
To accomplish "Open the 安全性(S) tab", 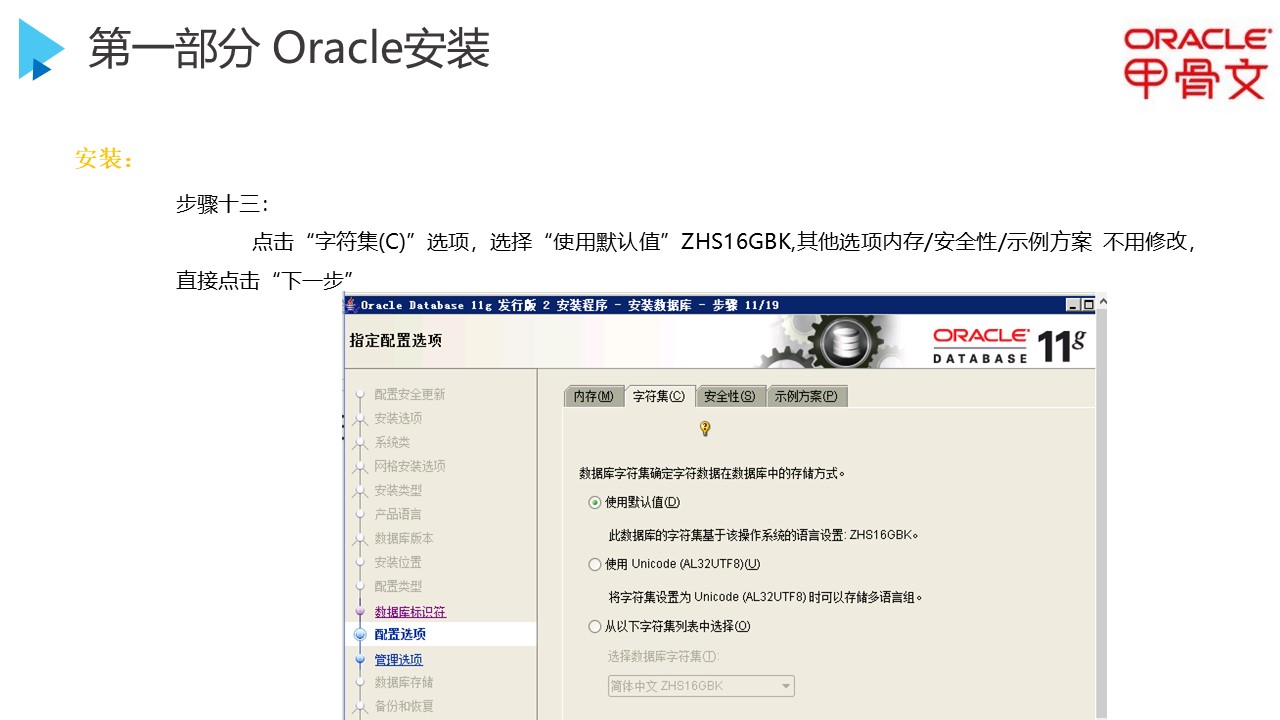I will [730, 396].
